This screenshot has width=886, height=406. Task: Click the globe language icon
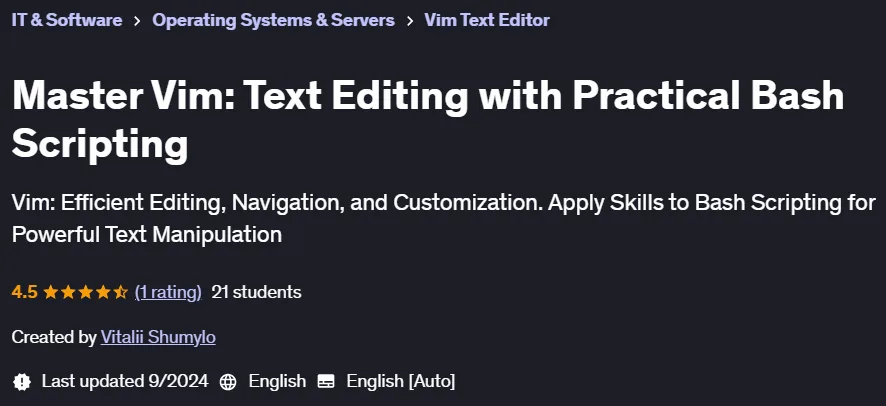point(228,382)
